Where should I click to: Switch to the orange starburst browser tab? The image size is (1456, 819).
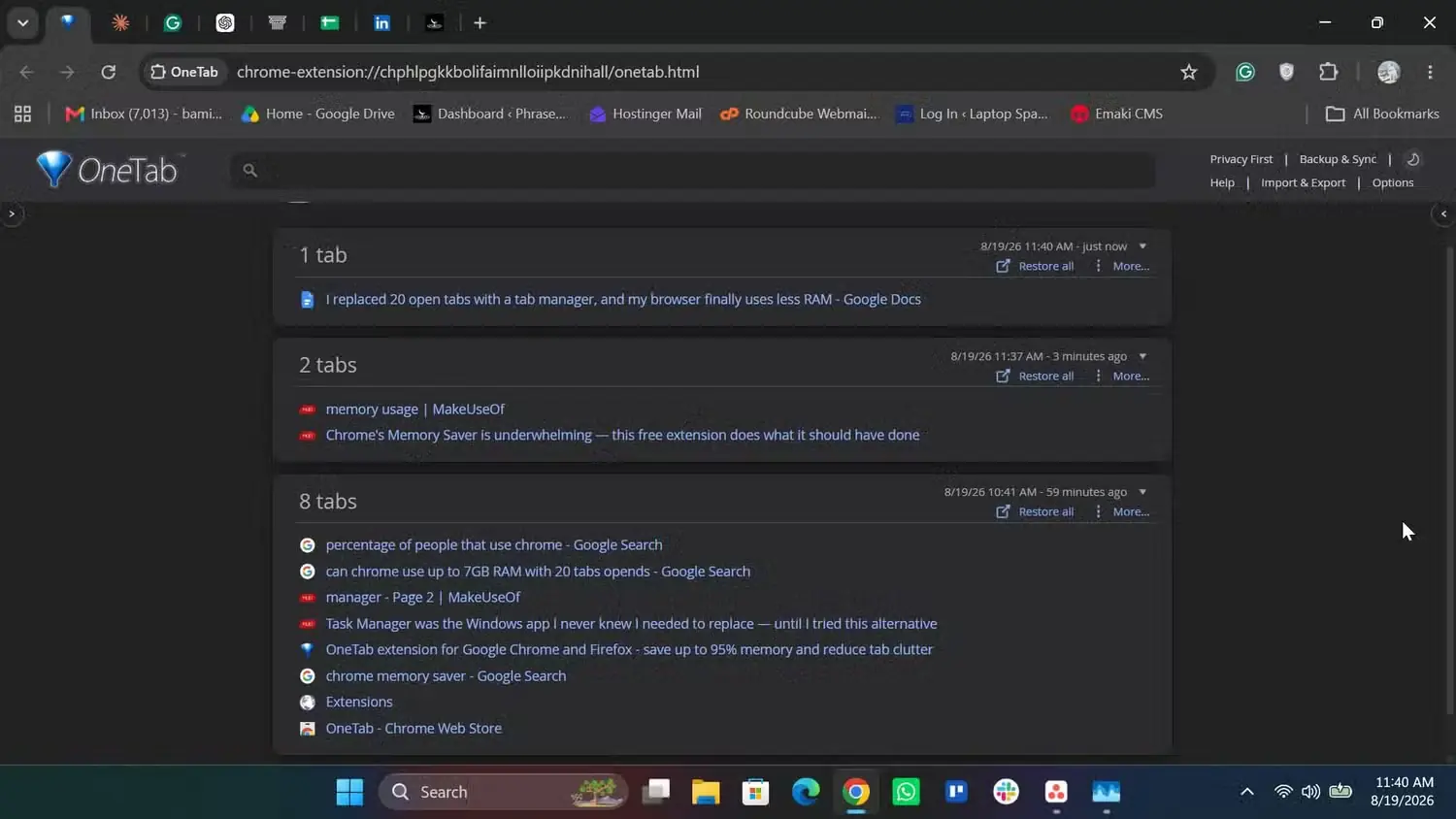click(x=120, y=22)
